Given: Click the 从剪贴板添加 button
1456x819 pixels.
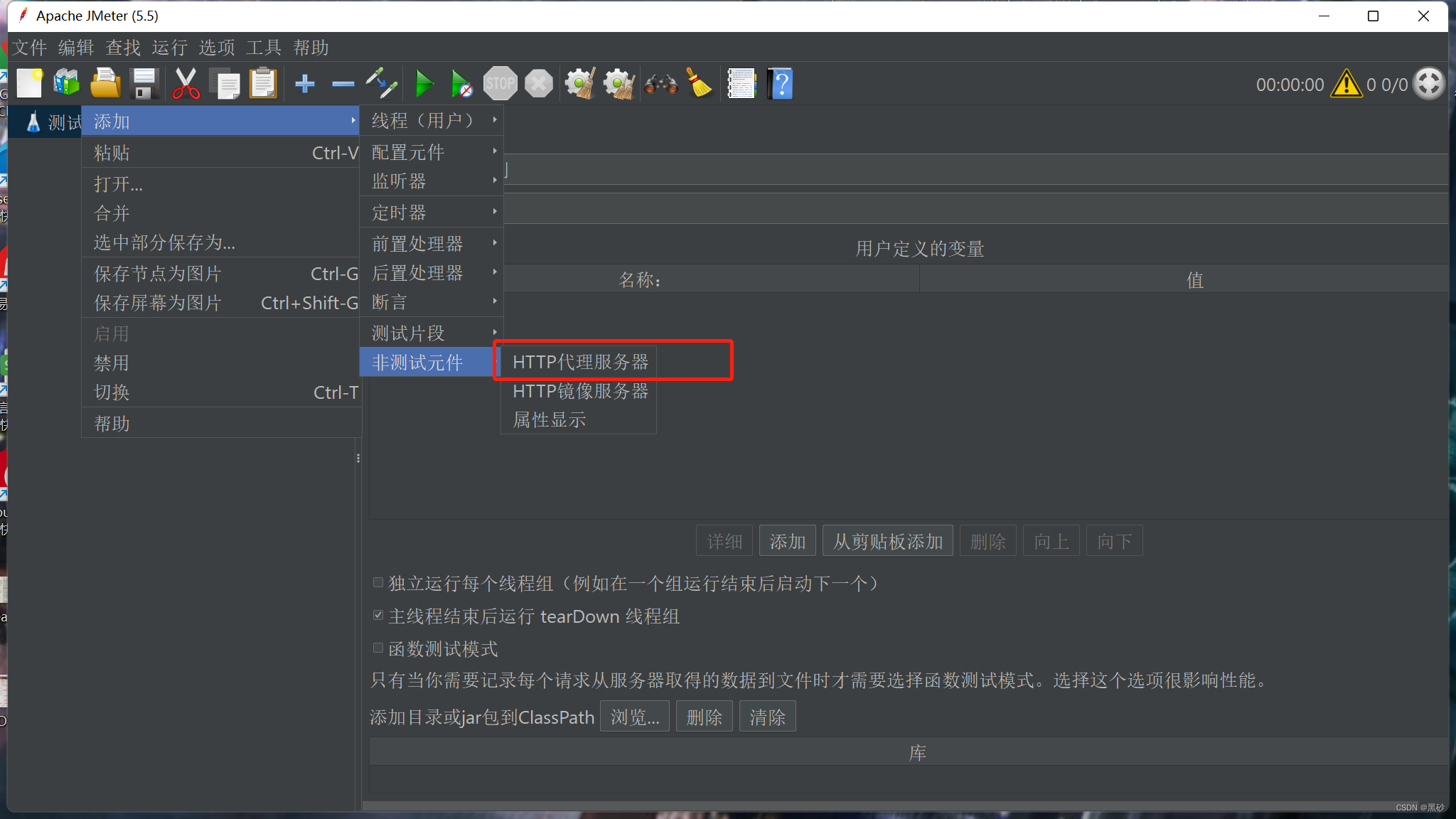Looking at the screenshot, I should point(887,542).
